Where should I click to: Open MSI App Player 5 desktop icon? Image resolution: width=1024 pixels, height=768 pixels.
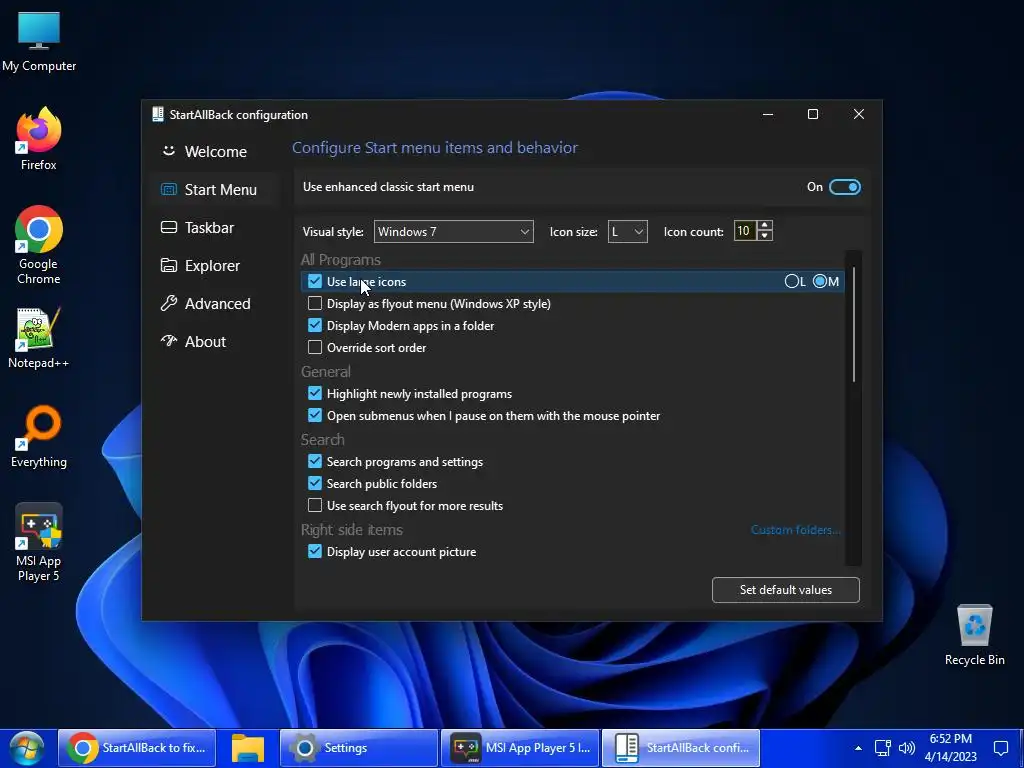39,542
